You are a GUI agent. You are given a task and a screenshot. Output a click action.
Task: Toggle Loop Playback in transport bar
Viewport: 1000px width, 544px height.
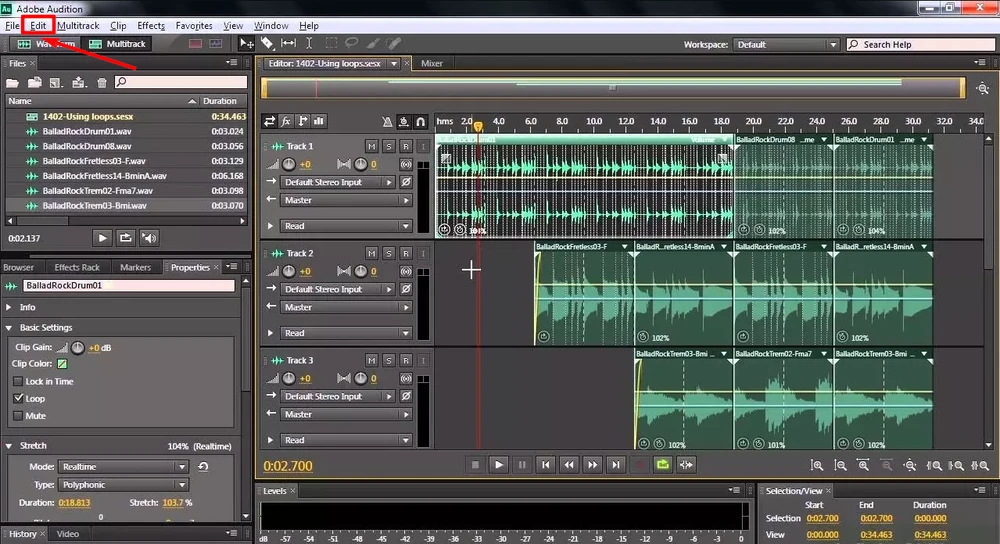[663, 465]
